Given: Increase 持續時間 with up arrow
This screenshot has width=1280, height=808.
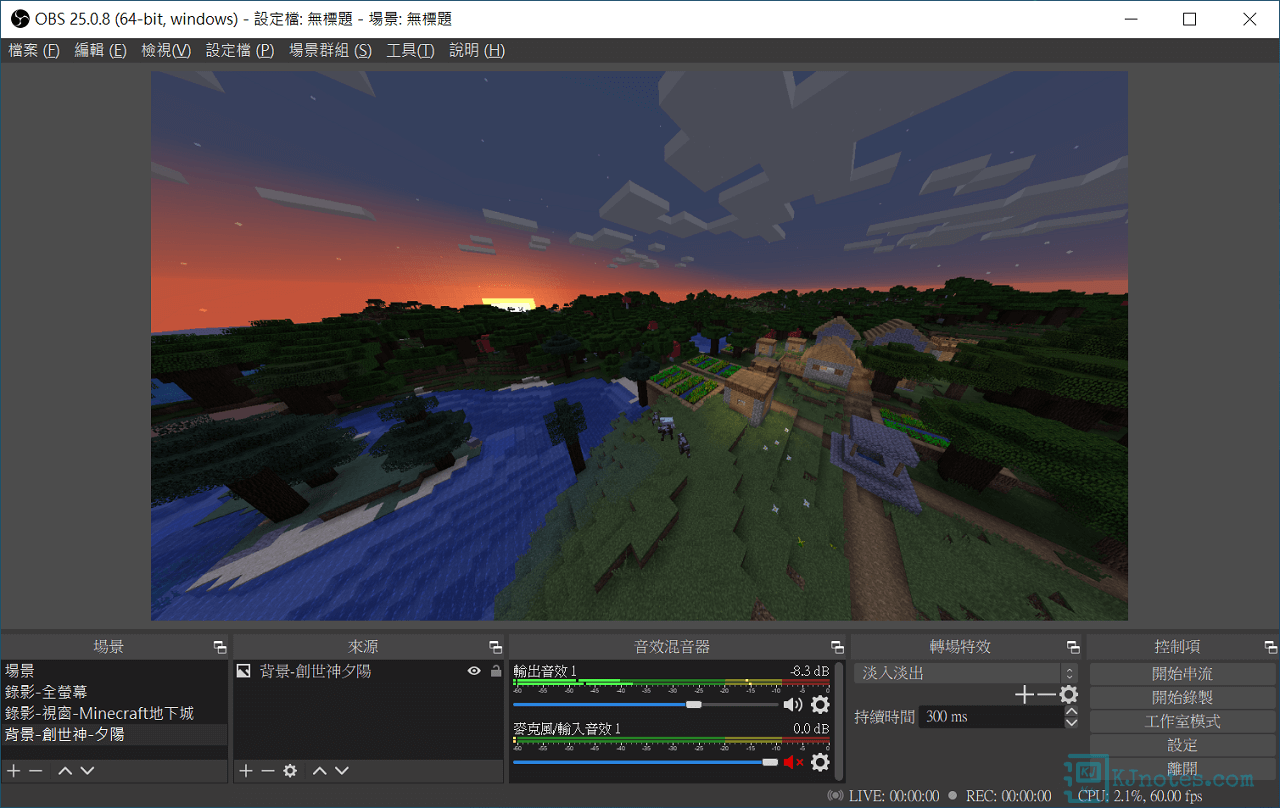Looking at the screenshot, I should coord(1072,711).
